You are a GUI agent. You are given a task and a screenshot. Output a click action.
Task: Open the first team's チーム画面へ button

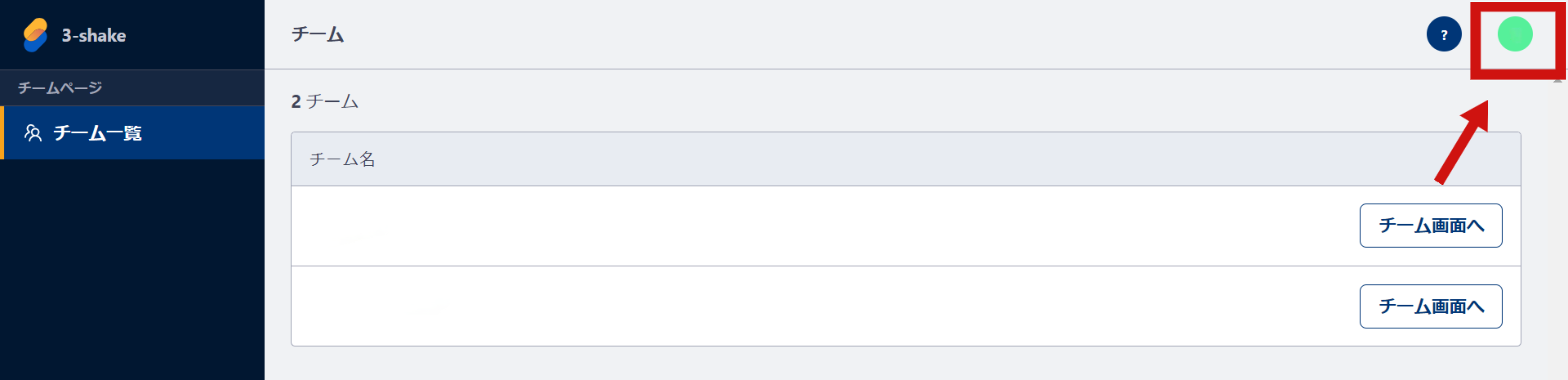coord(1430,225)
